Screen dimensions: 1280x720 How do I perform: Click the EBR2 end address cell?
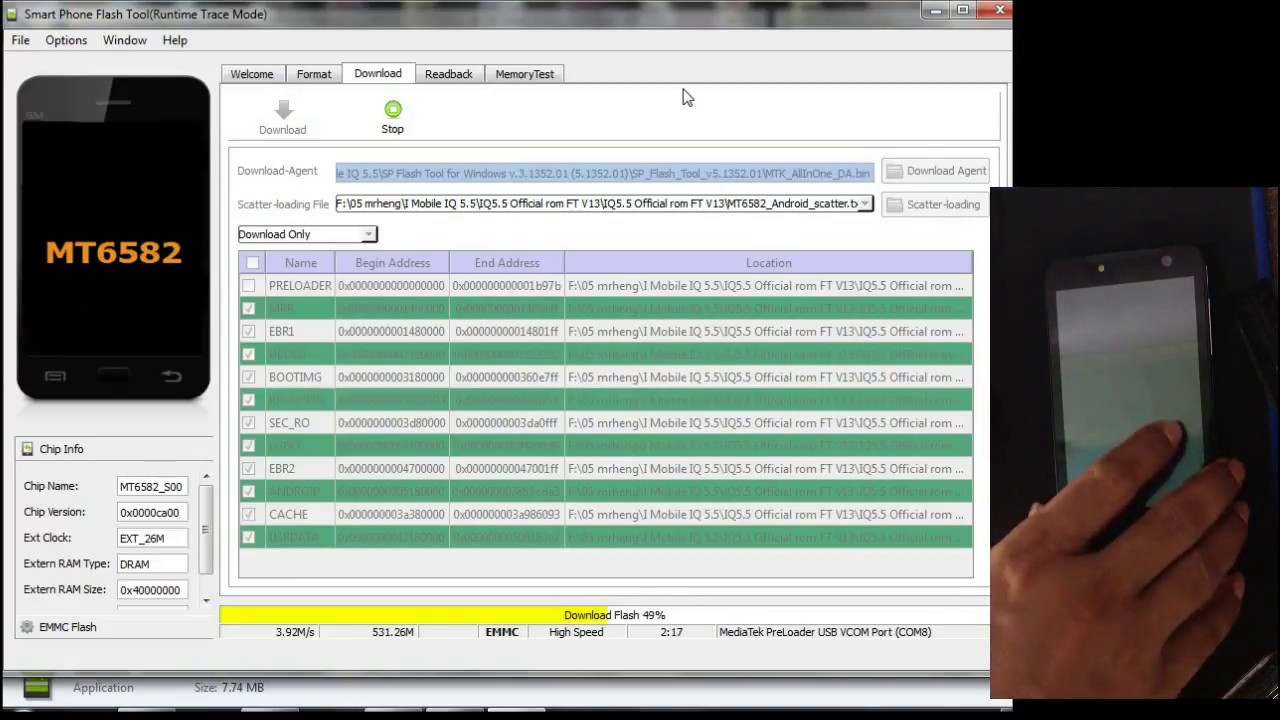pyautogui.click(x=507, y=468)
